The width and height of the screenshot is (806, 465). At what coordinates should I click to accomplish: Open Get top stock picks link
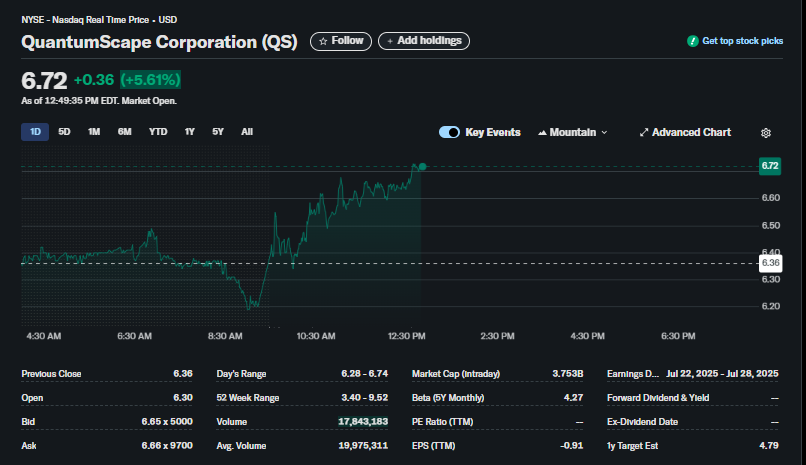pos(742,41)
